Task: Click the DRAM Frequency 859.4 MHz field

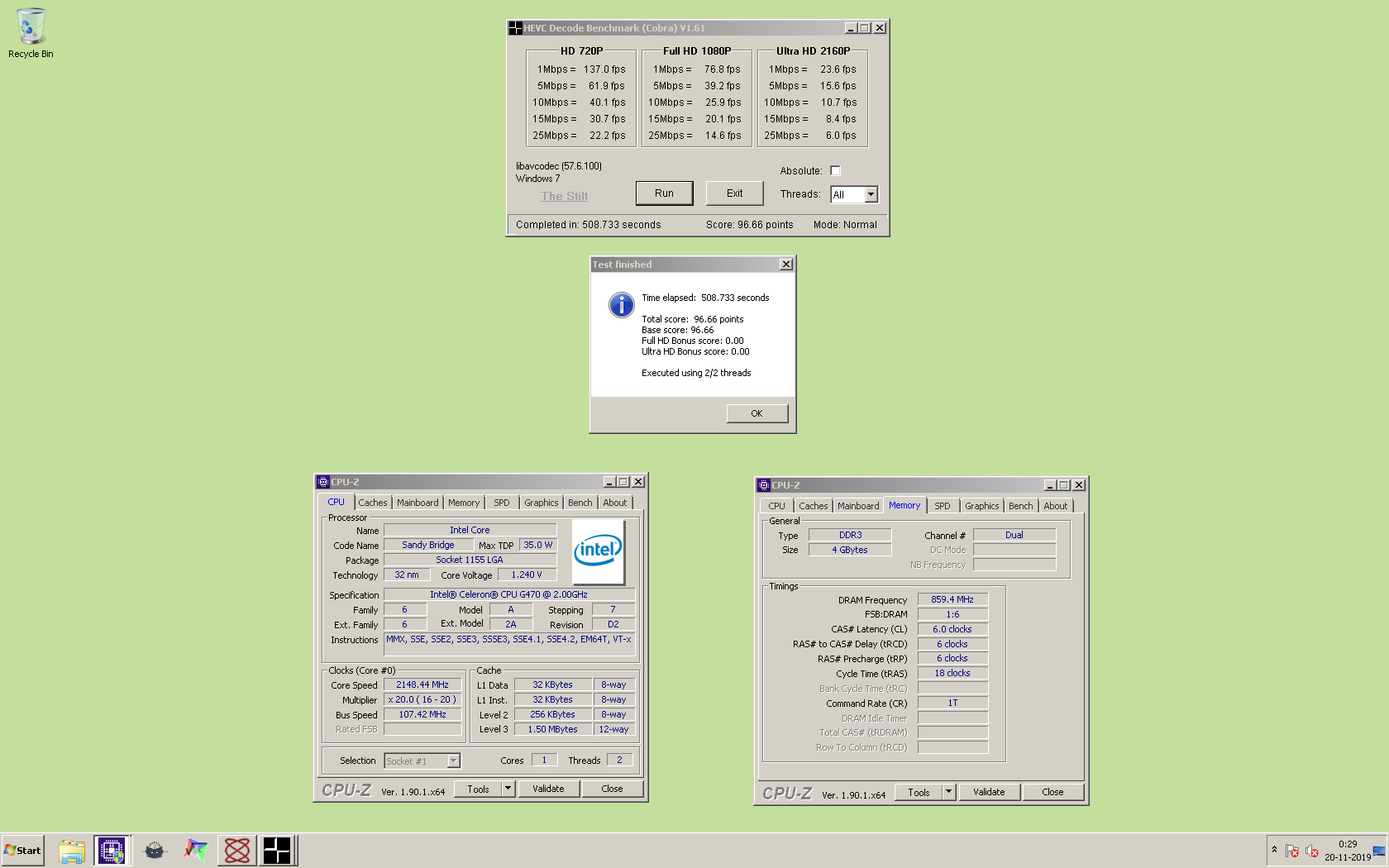Action: 952,600
